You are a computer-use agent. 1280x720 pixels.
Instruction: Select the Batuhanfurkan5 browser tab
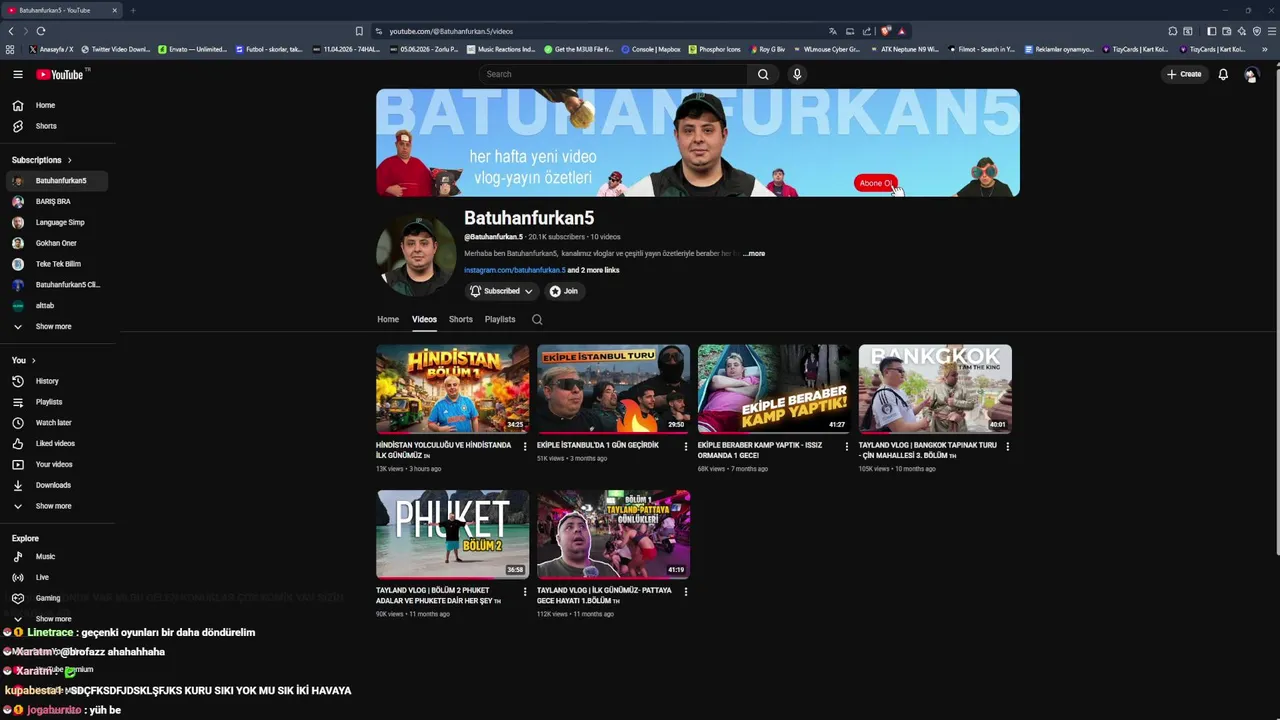point(62,10)
